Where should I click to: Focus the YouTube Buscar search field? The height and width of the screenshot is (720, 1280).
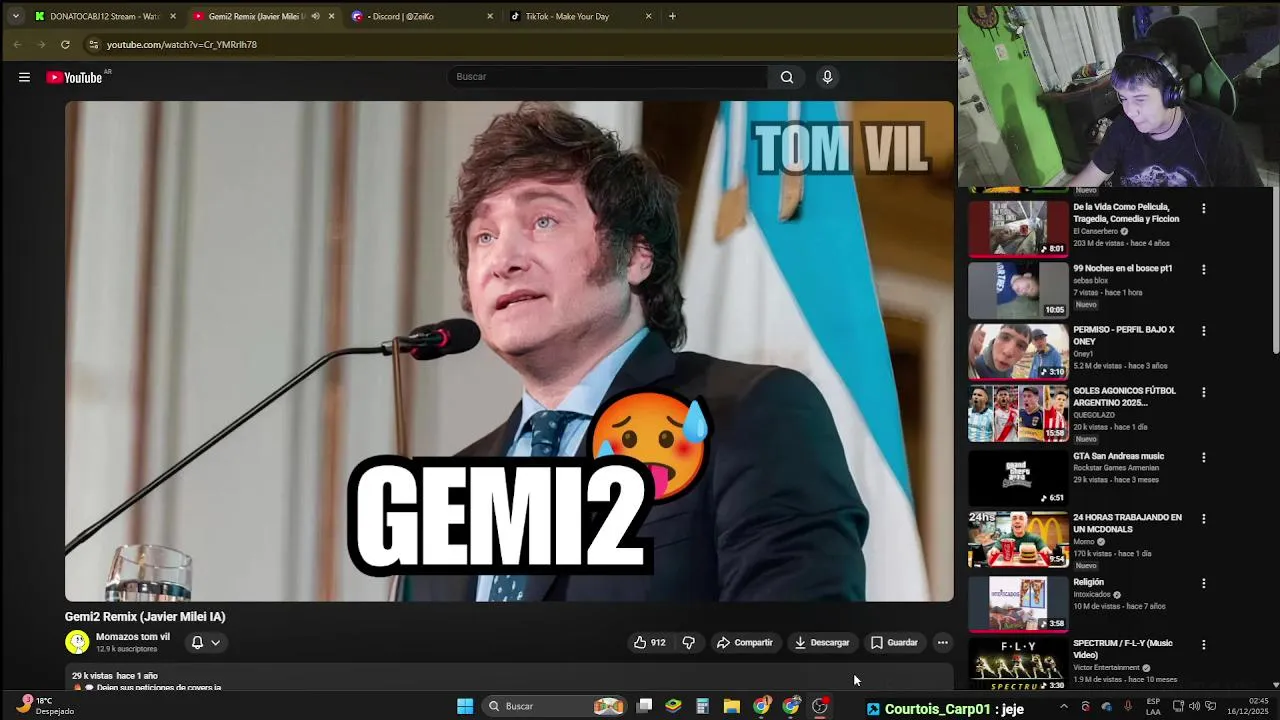(x=608, y=77)
